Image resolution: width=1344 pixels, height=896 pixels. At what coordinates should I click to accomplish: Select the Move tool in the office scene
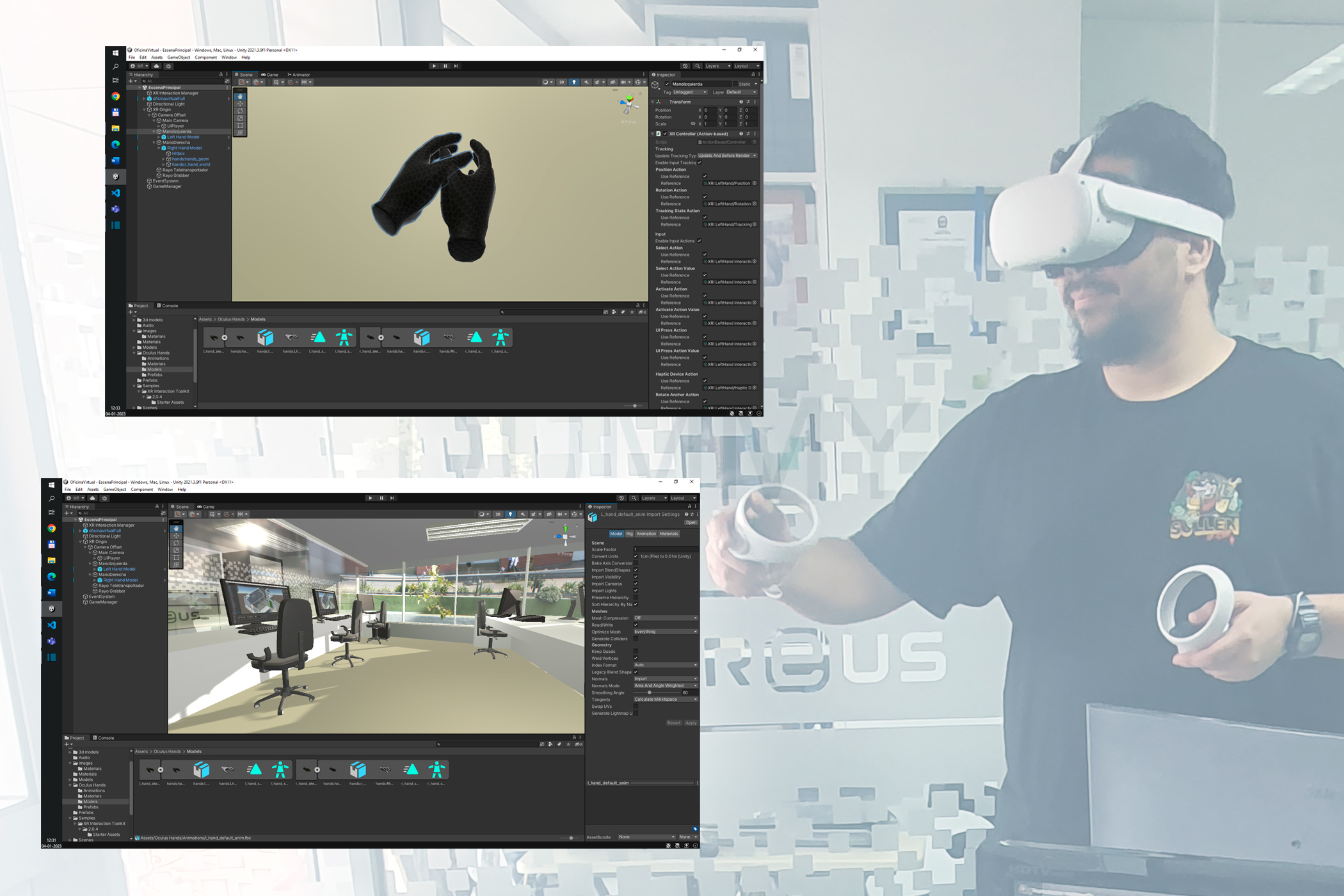tap(176, 536)
